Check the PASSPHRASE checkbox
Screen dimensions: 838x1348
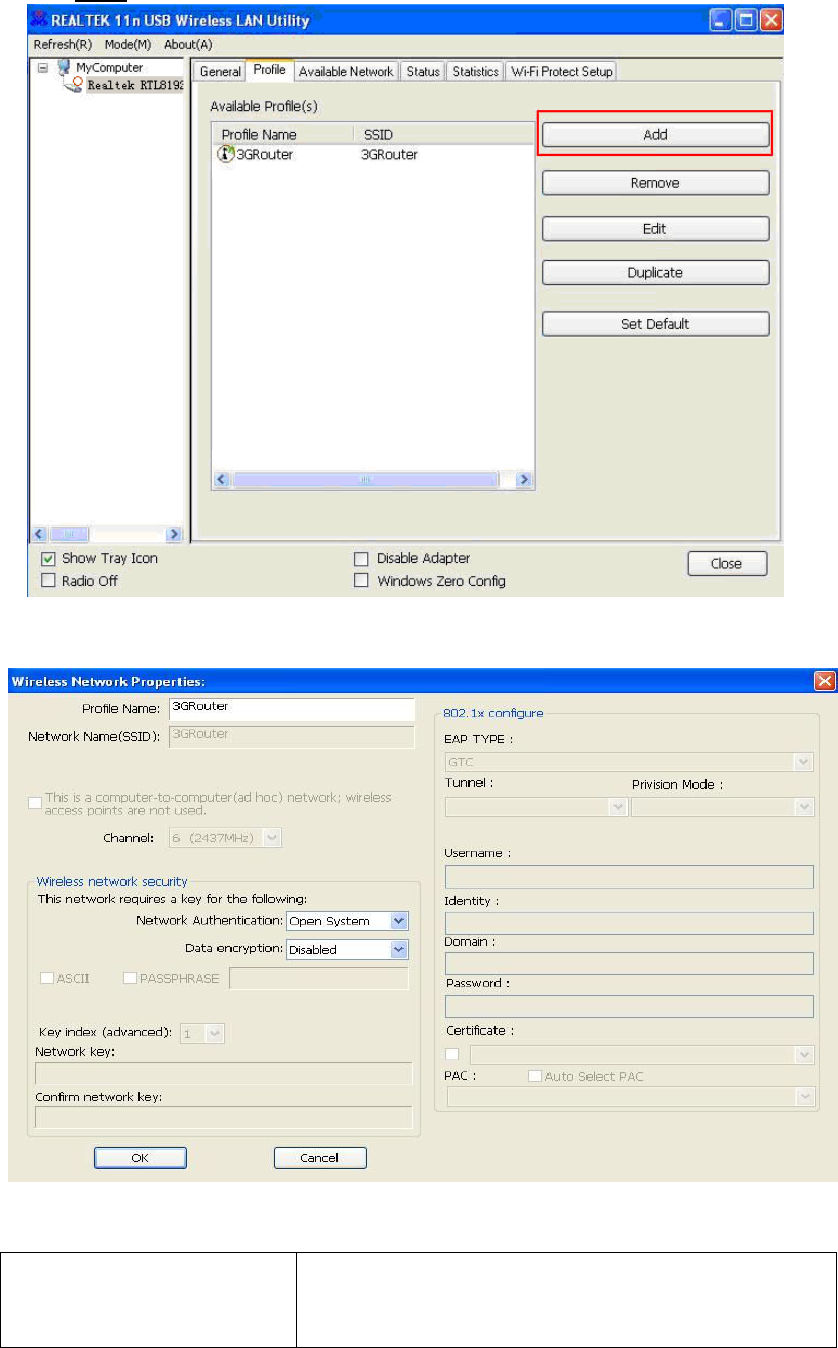tap(130, 978)
